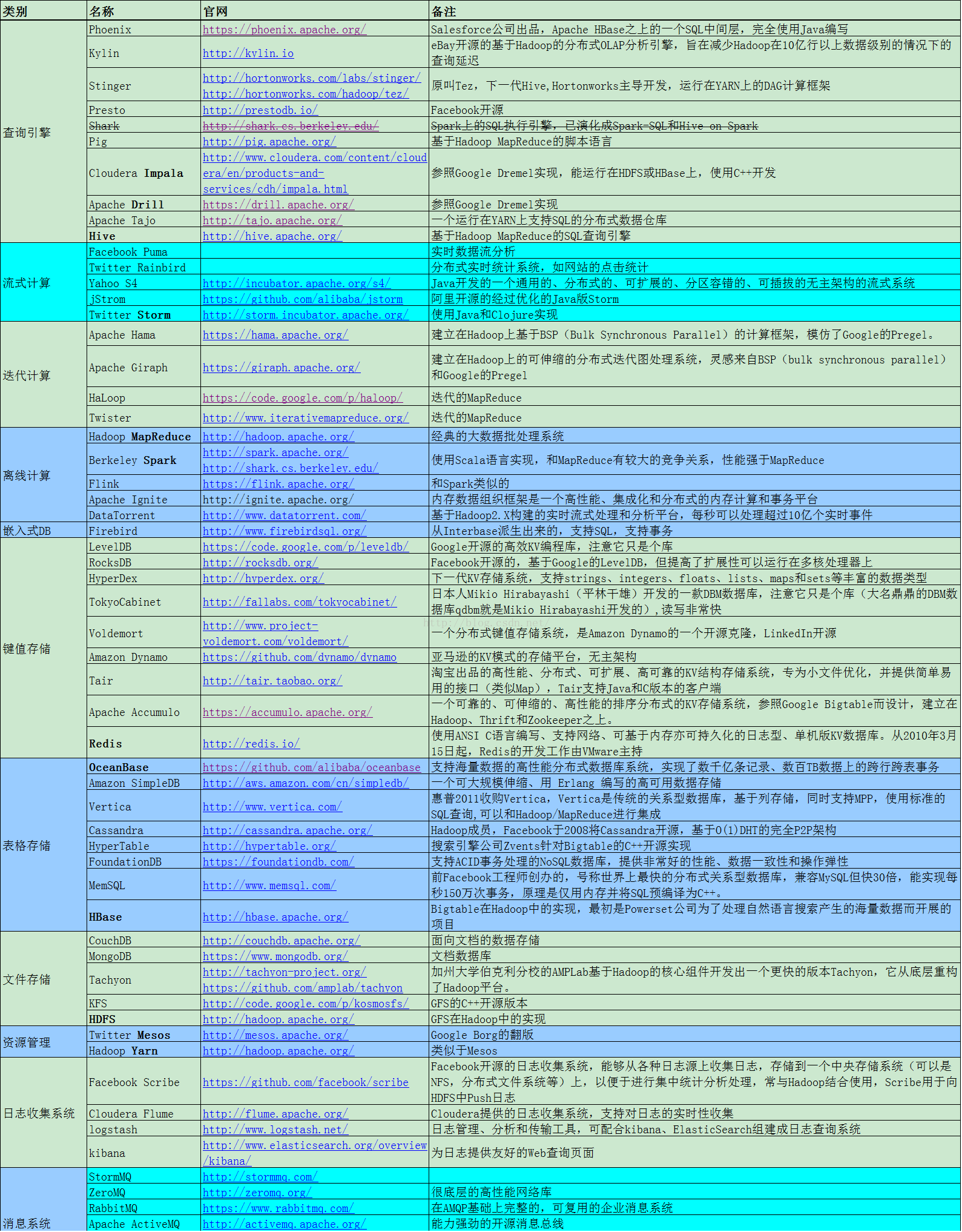
Task: Click the storm.incubator.apache.org link
Action: (306, 314)
